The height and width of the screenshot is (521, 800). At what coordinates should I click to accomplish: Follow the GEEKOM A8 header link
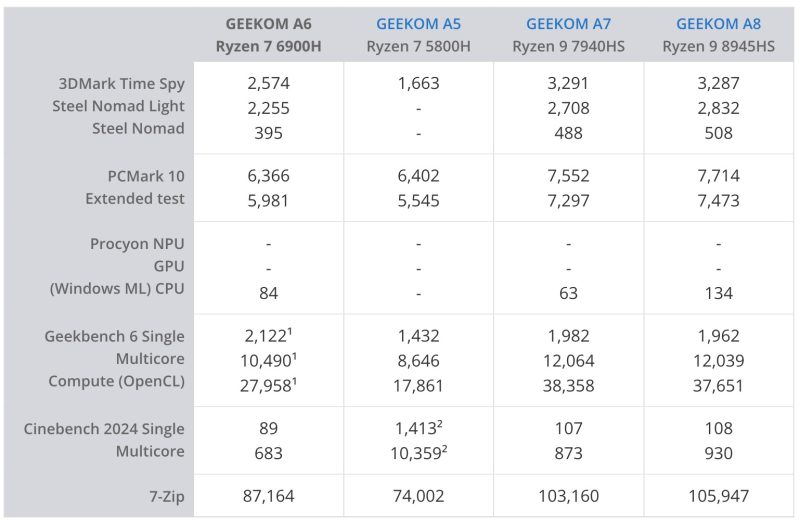718,24
